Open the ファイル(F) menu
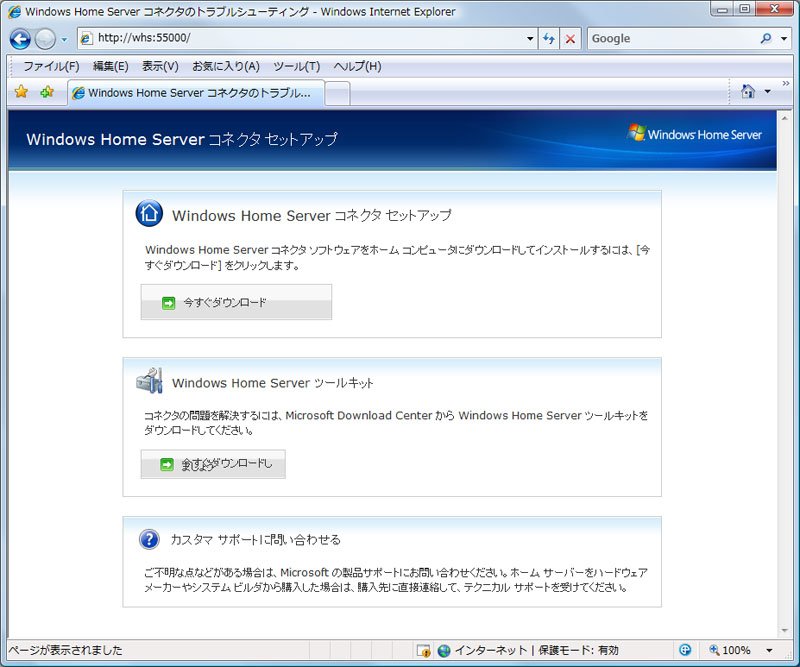800x667 pixels. point(52,66)
